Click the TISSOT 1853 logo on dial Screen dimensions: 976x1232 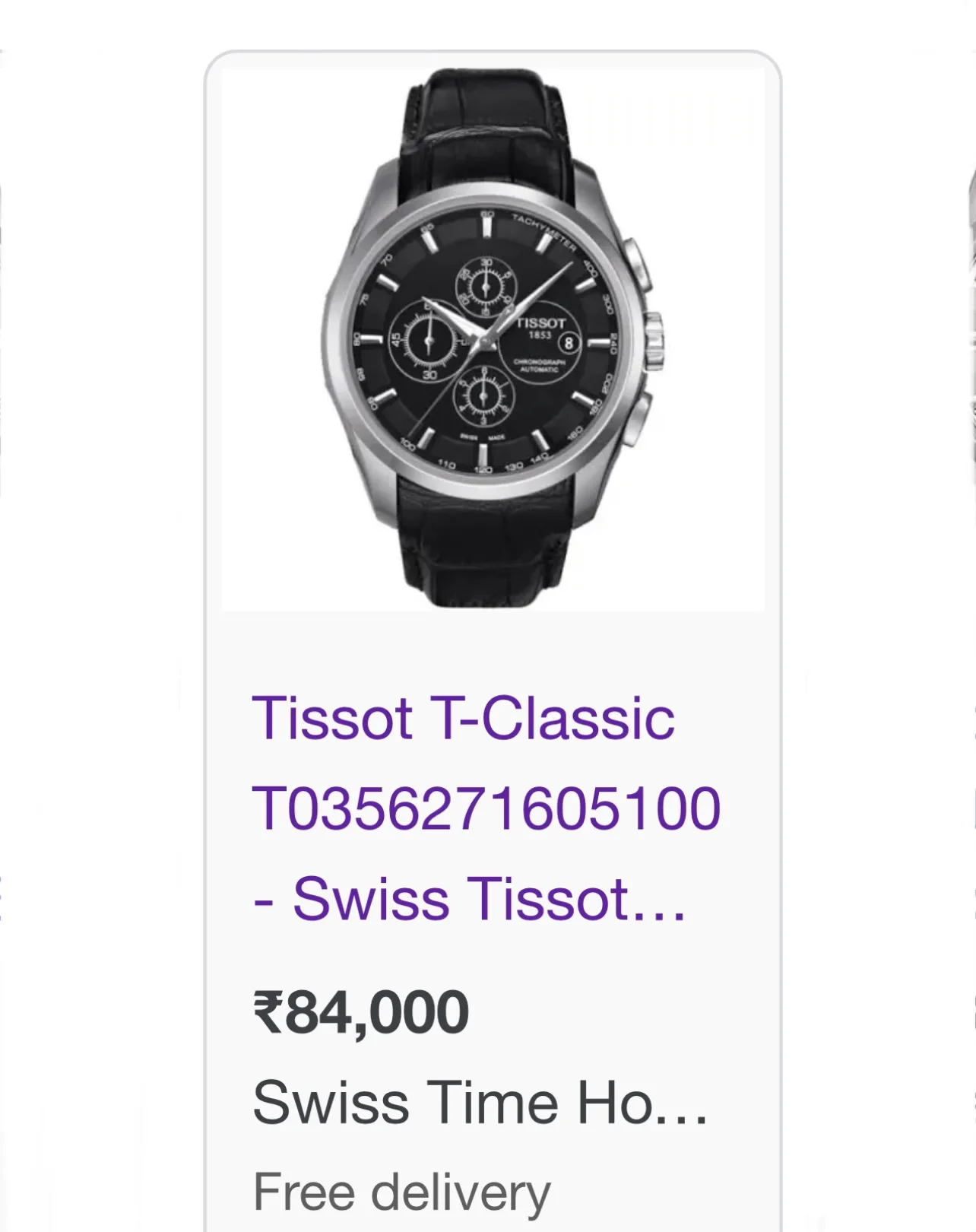(540, 326)
